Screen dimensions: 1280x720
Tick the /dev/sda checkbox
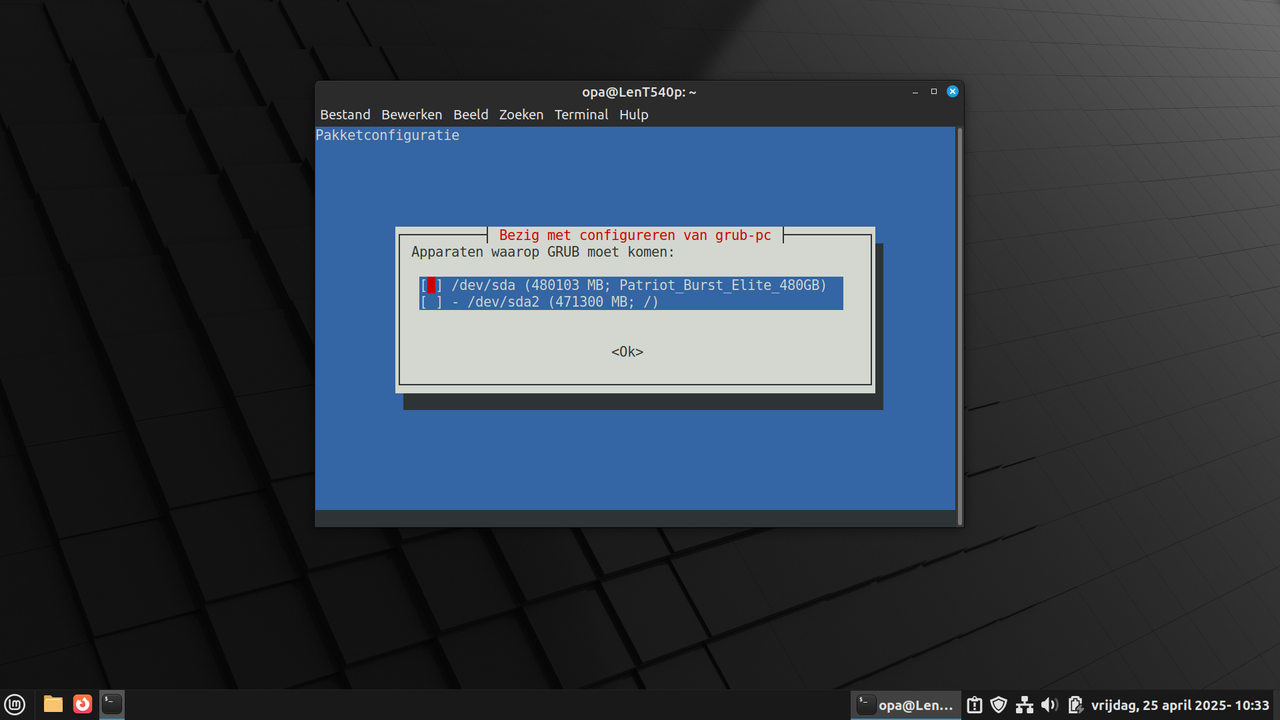point(431,286)
